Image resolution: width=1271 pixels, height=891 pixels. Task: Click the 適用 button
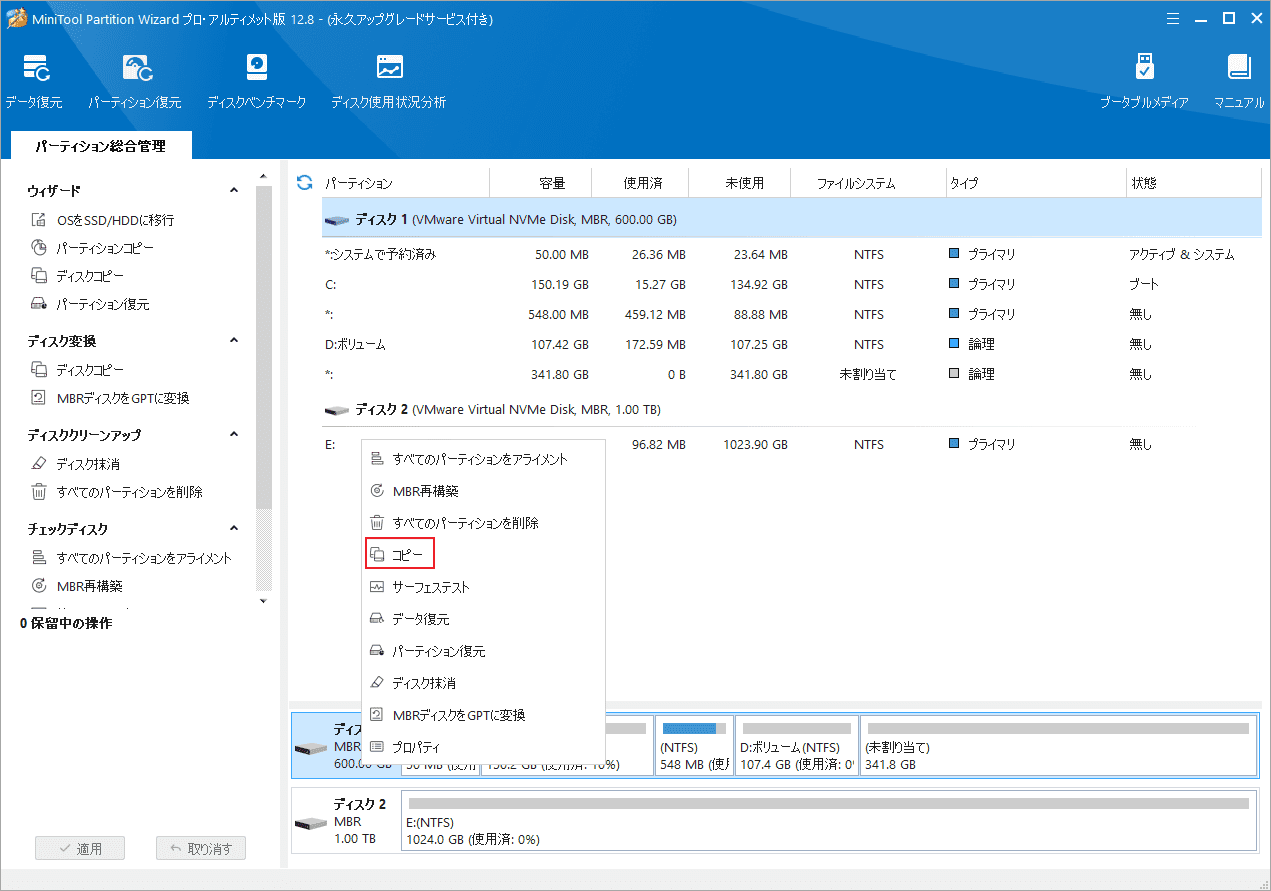[81, 849]
